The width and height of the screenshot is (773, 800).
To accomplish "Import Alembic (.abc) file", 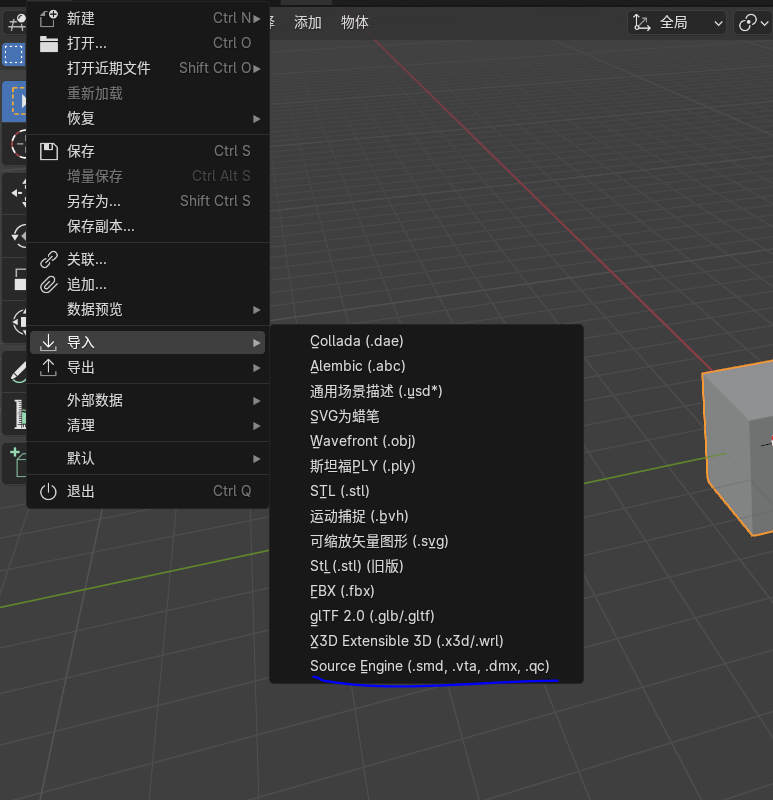I will point(427,366).
